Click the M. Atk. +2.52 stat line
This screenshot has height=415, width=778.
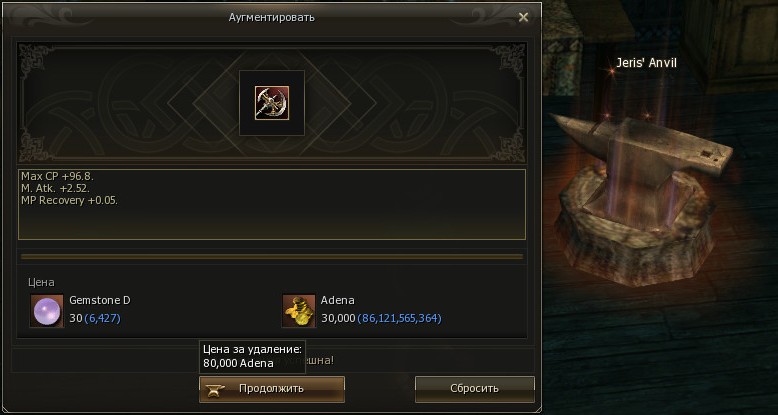[55, 189]
